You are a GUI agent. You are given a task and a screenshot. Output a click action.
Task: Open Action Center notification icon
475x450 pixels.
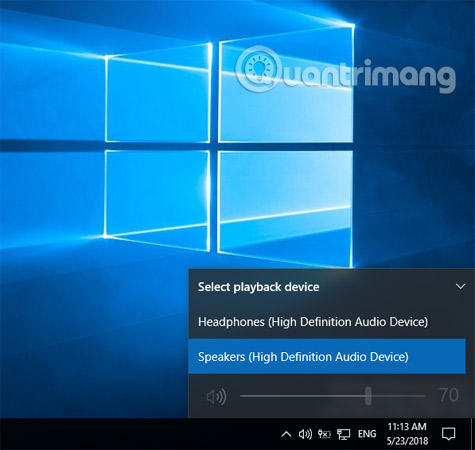pos(448,434)
